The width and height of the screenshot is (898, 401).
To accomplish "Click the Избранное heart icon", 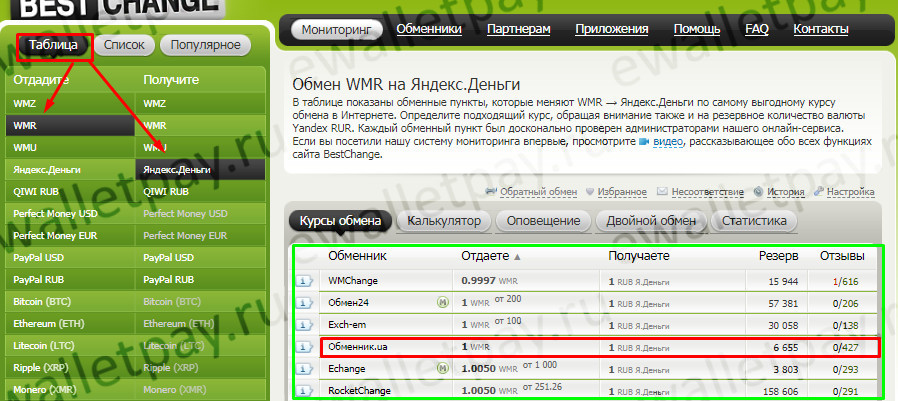I will (x=589, y=192).
